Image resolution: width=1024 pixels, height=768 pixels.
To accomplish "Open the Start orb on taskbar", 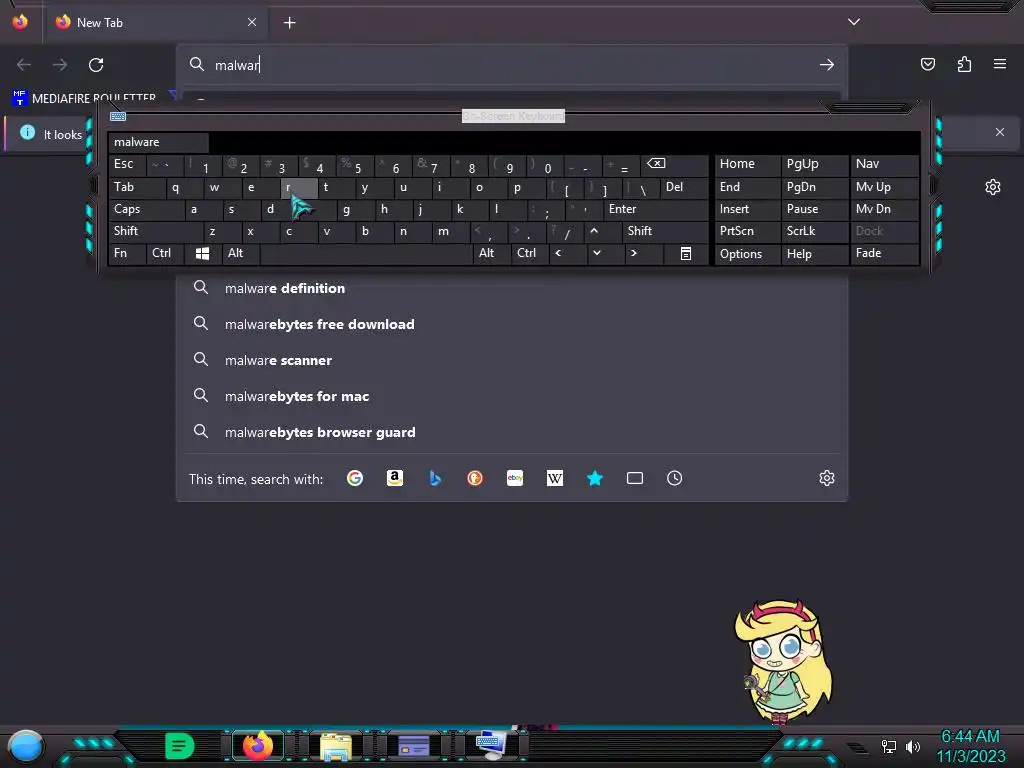I will (x=25, y=746).
